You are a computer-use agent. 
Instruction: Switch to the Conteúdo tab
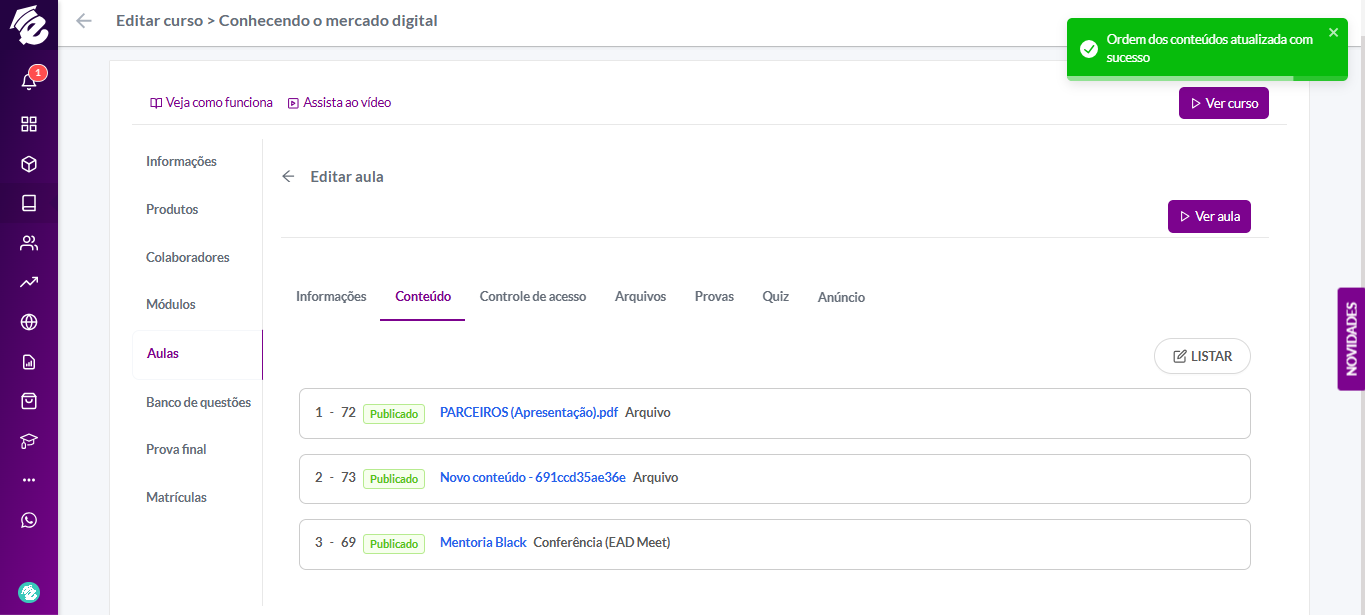coord(423,296)
